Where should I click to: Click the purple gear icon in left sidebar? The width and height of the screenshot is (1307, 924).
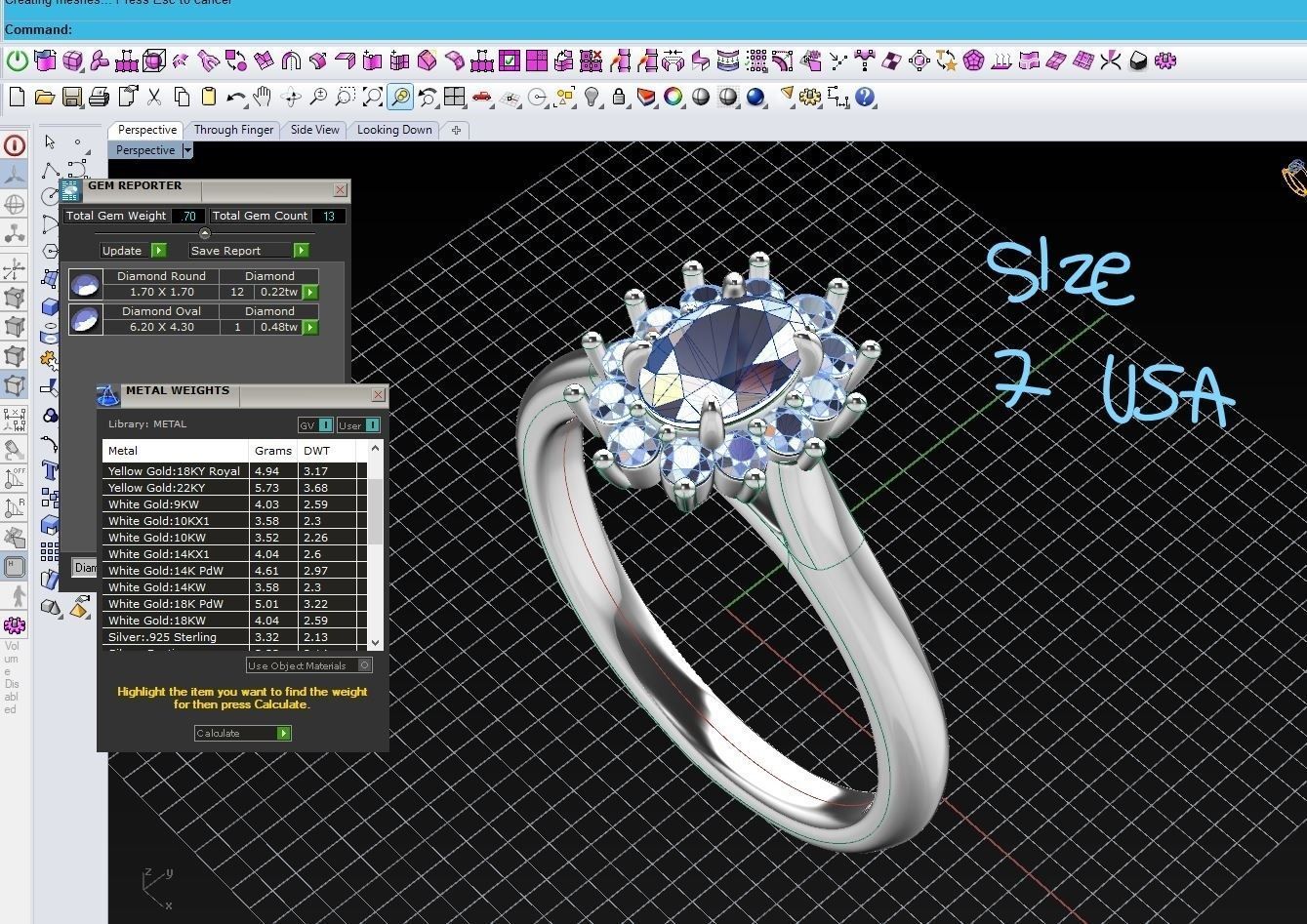[15, 625]
